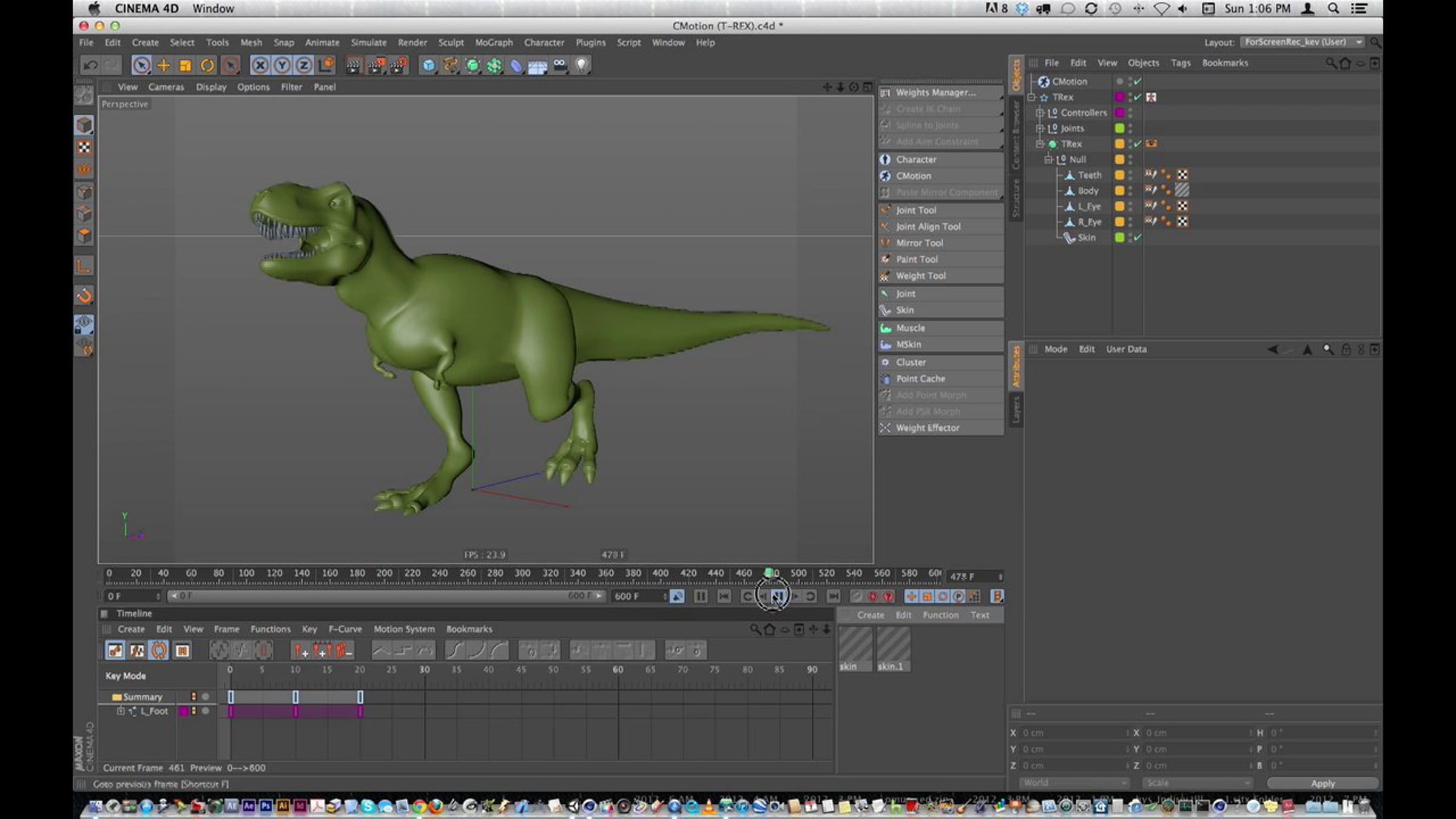Image resolution: width=1456 pixels, height=819 pixels.
Task: Toggle the green check on the Skin object
Action: pos(1137,238)
